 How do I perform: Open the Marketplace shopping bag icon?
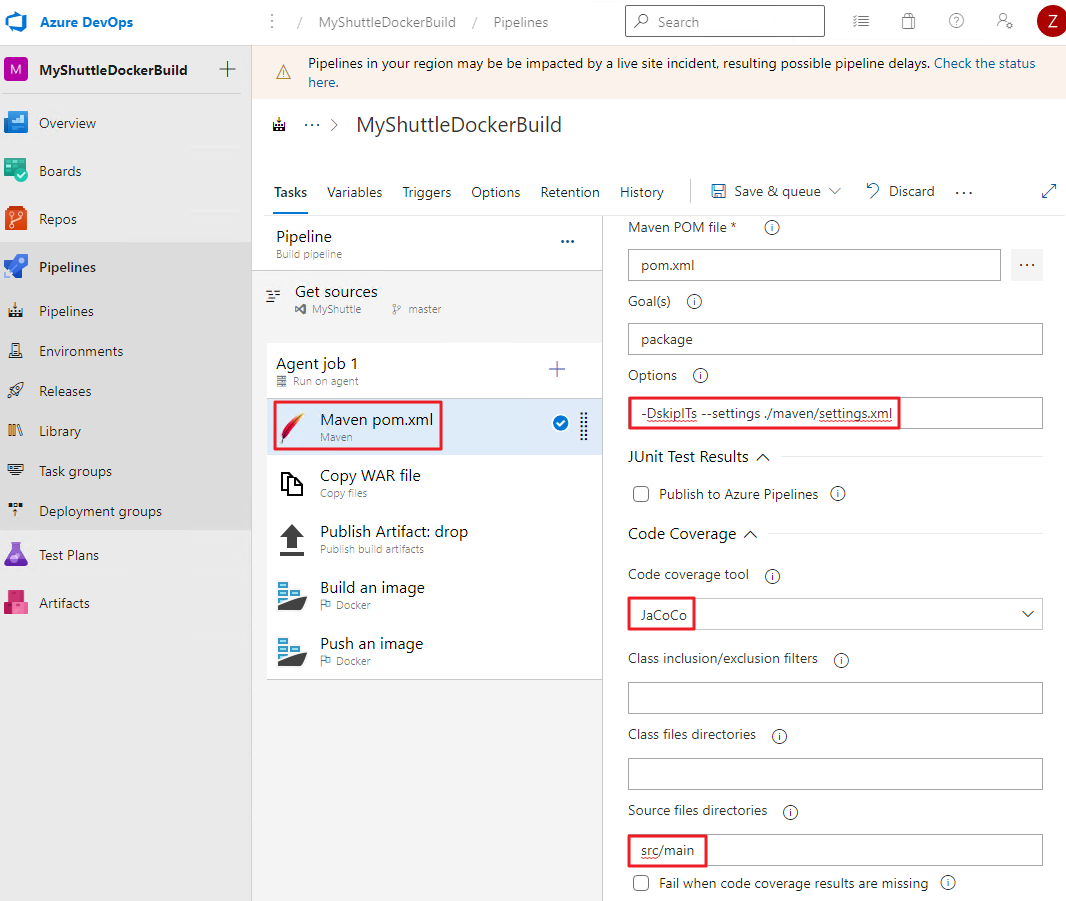(x=908, y=21)
